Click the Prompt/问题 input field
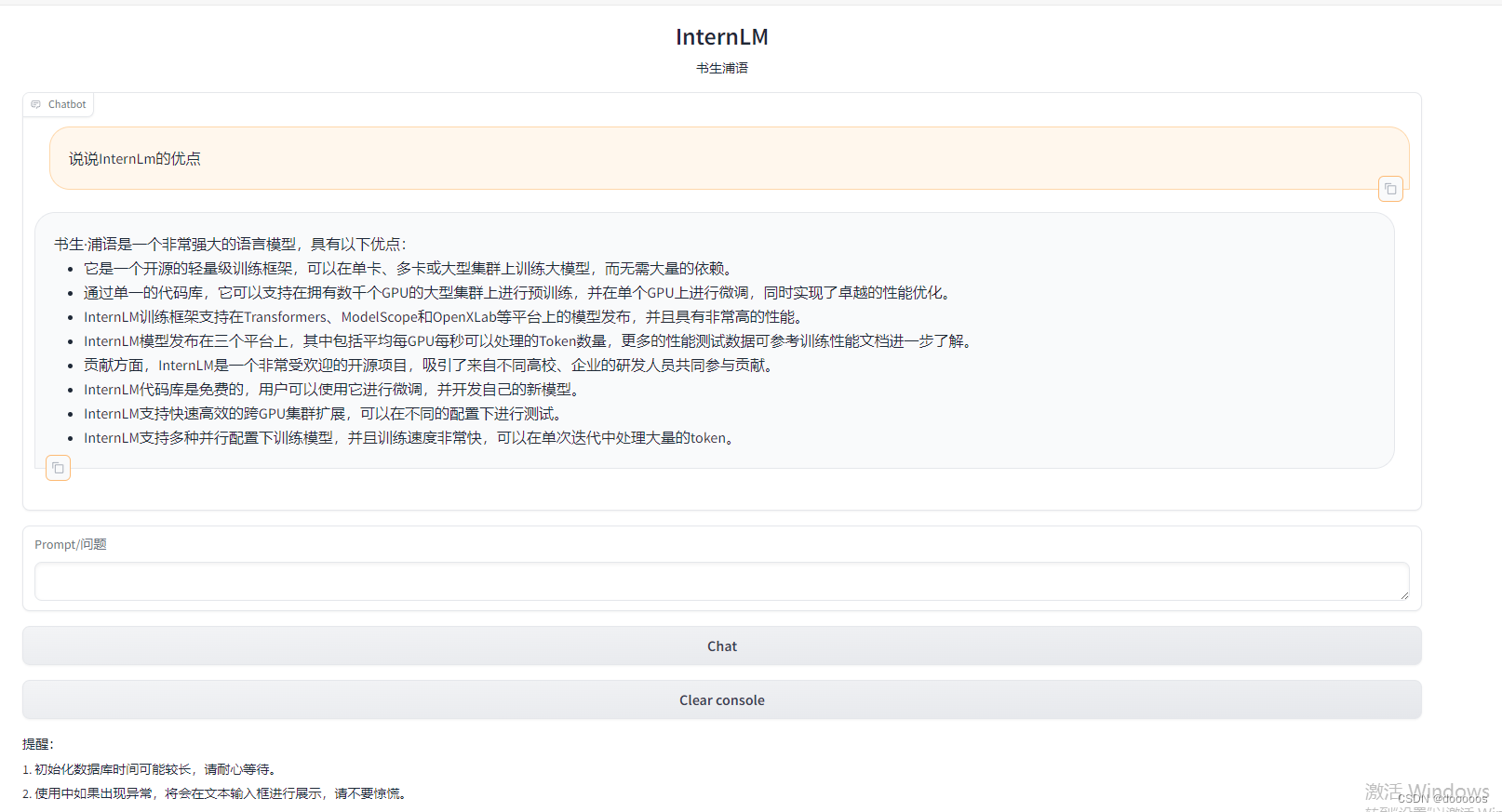 pyautogui.click(x=721, y=581)
